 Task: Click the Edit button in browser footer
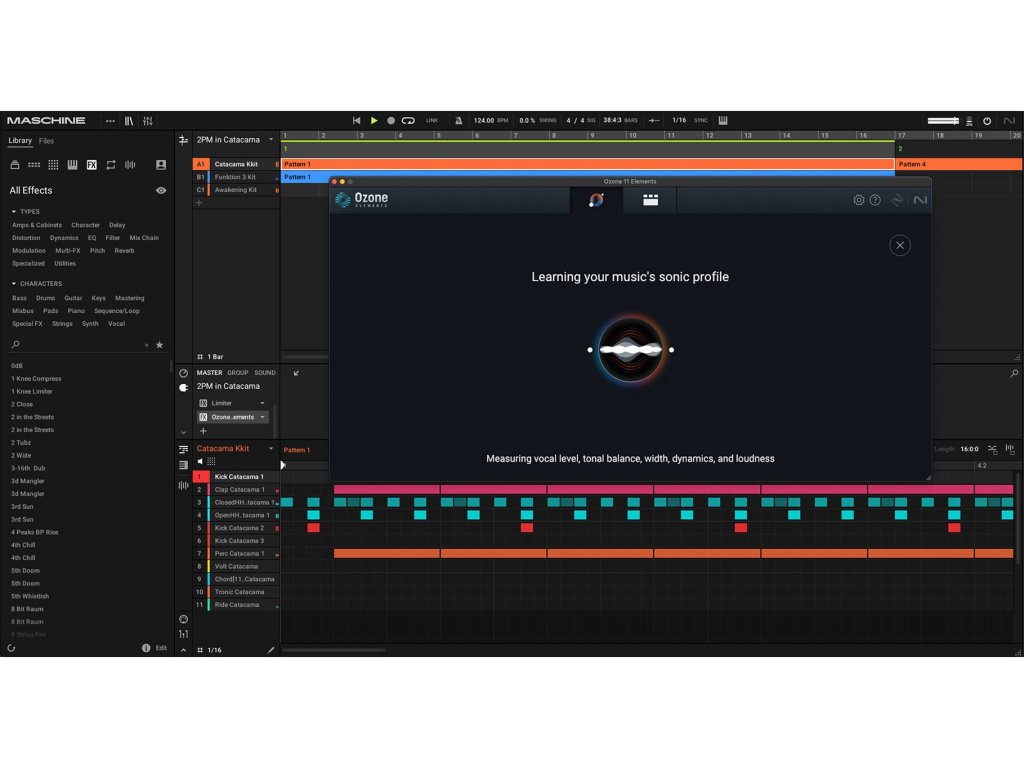coord(161,648)
